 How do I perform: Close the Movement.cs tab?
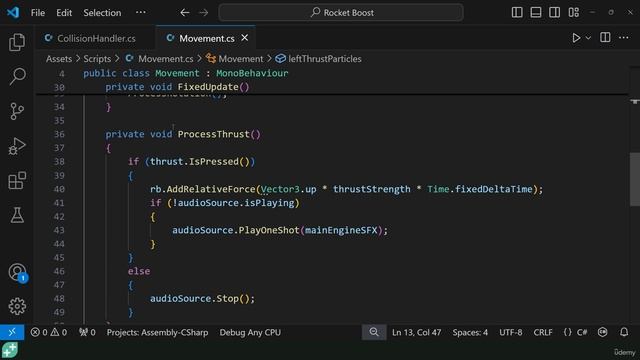click(244, 38)
